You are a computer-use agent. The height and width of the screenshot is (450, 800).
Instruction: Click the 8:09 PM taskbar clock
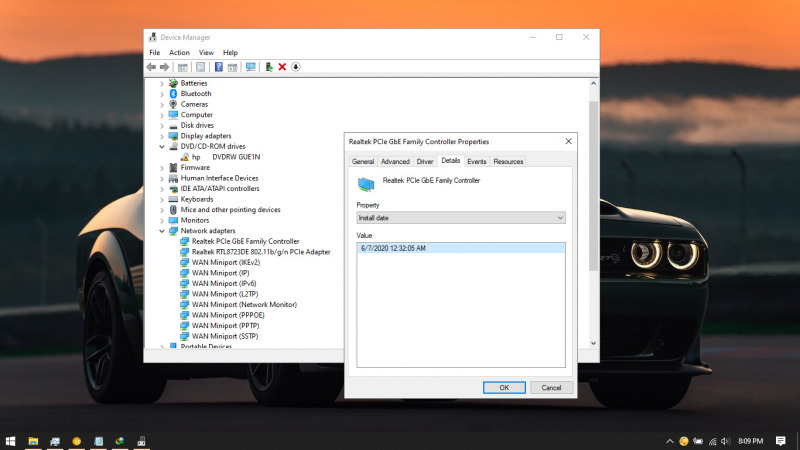(x=751, y=441)
